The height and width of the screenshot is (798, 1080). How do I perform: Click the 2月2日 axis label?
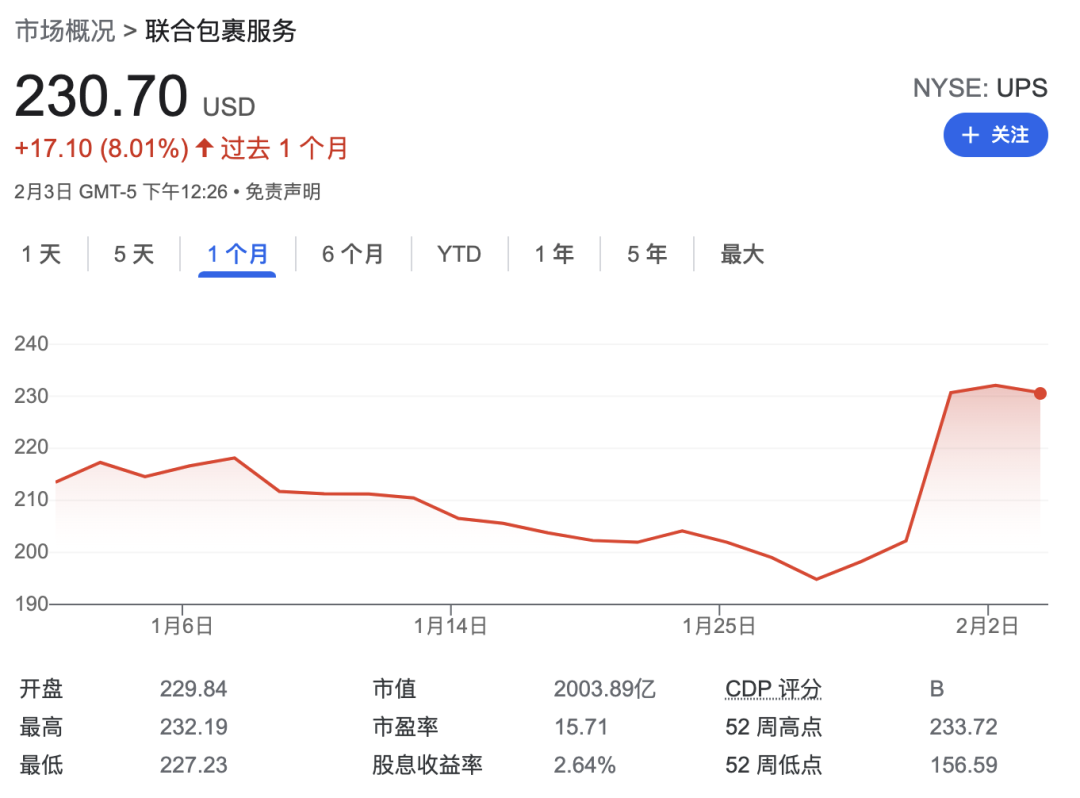(987, 626)
